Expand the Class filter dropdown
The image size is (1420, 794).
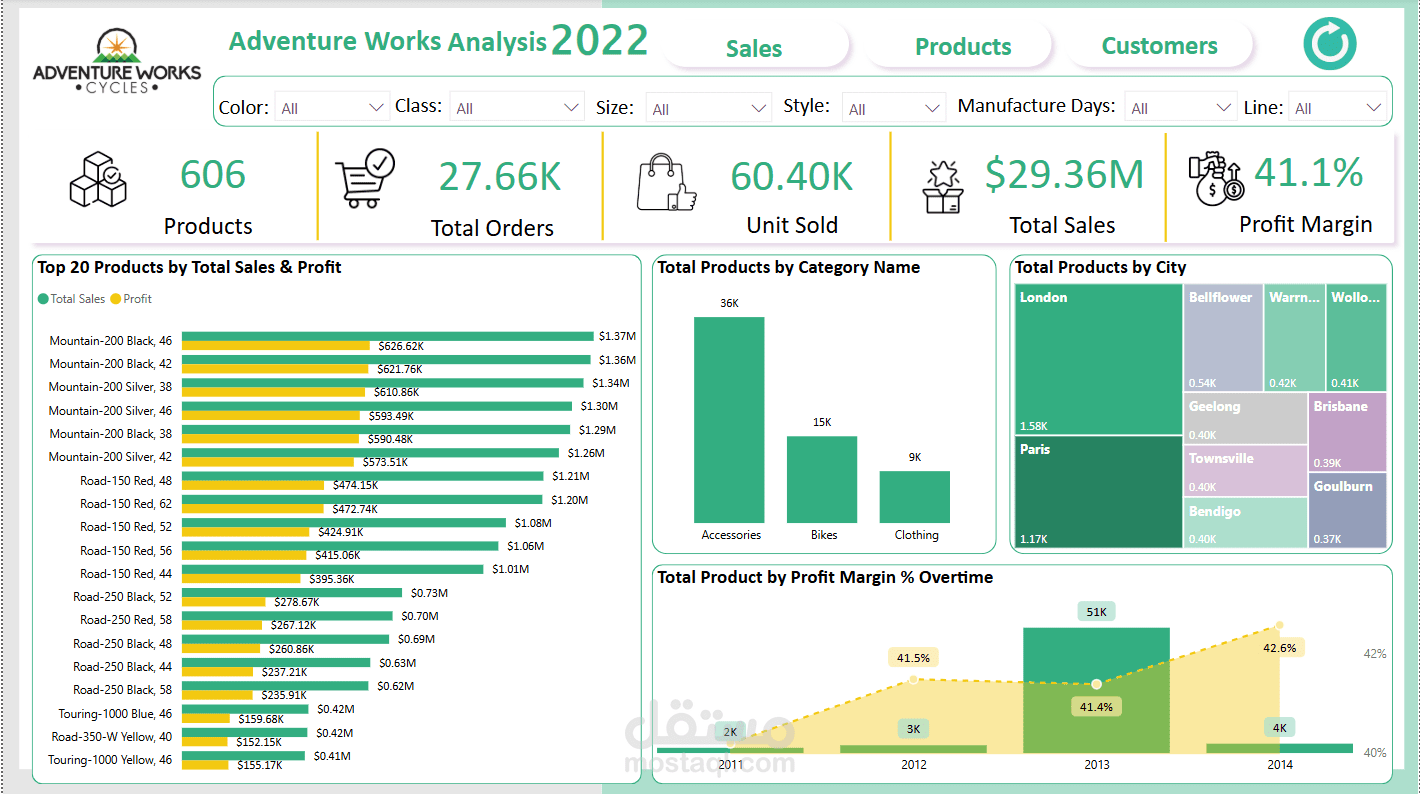coord(516,107)
